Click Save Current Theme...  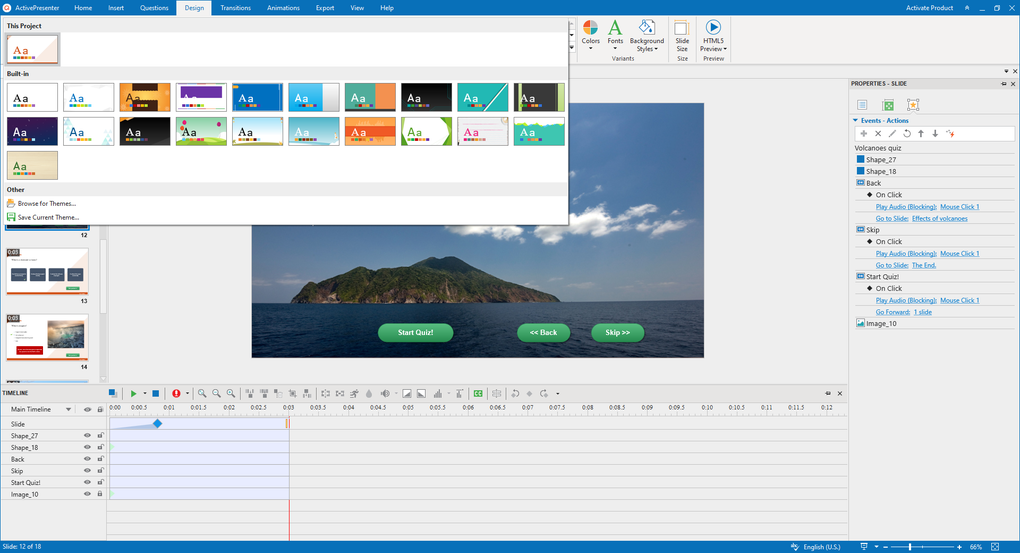[49, 217]
